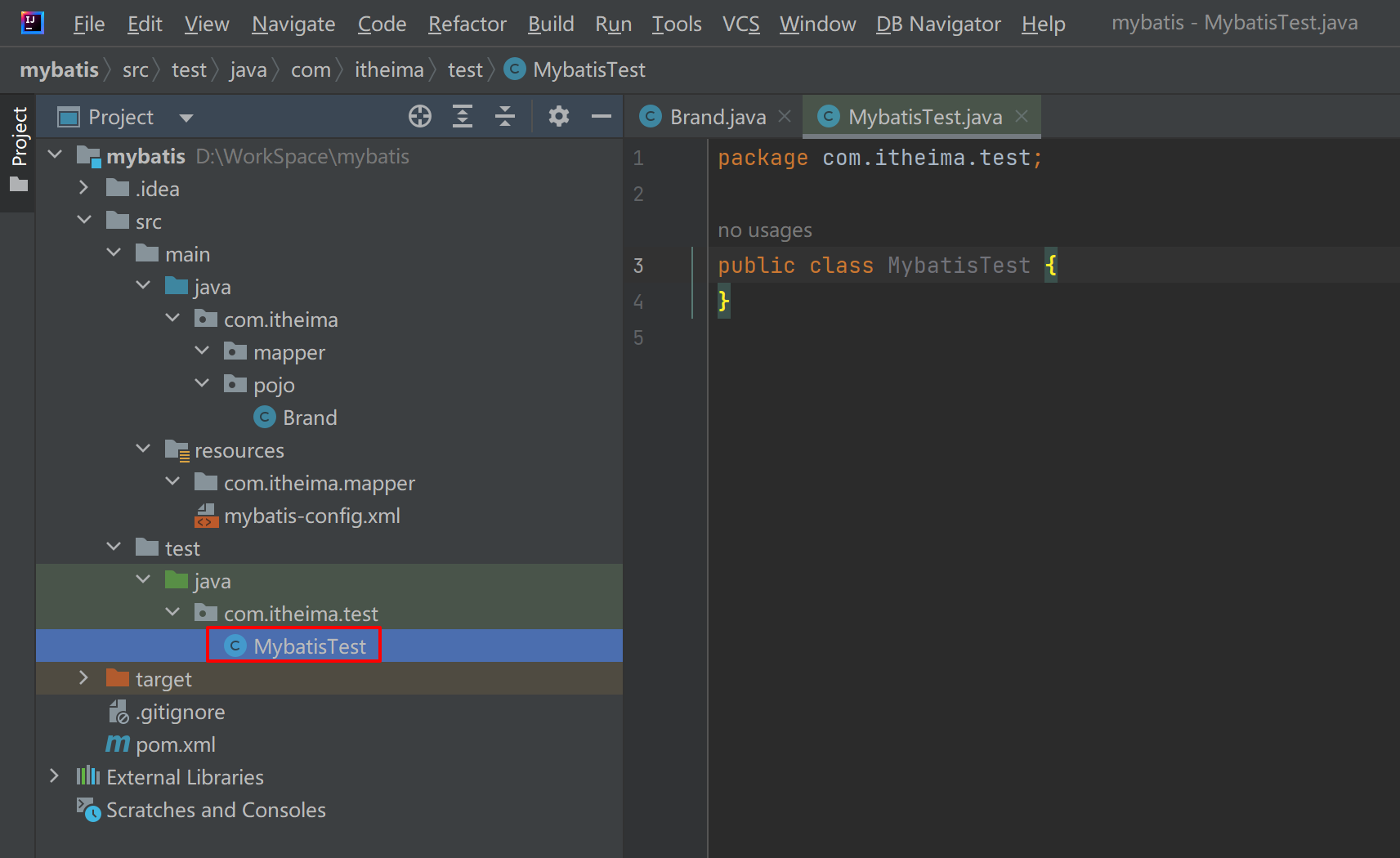1400x858 pixels.
Task: Close the Brand.java tab
Action: [785, 116]
